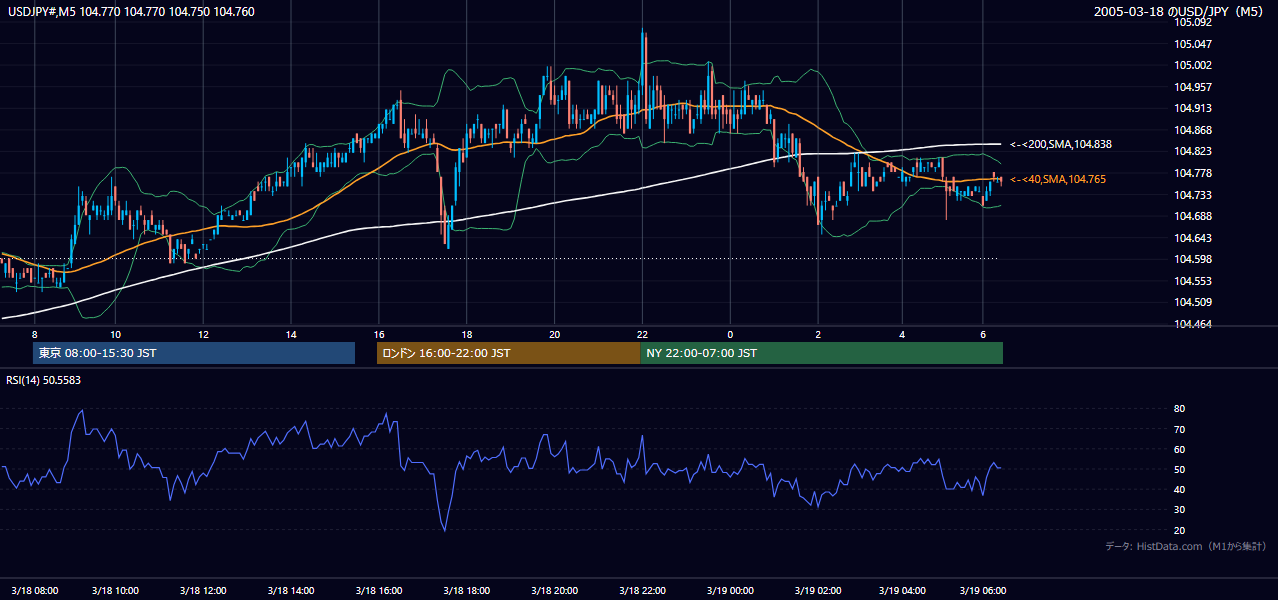This screenshot has width=1278, height=600.
Task: Click price axis label 104.688
Action: 1191,216
